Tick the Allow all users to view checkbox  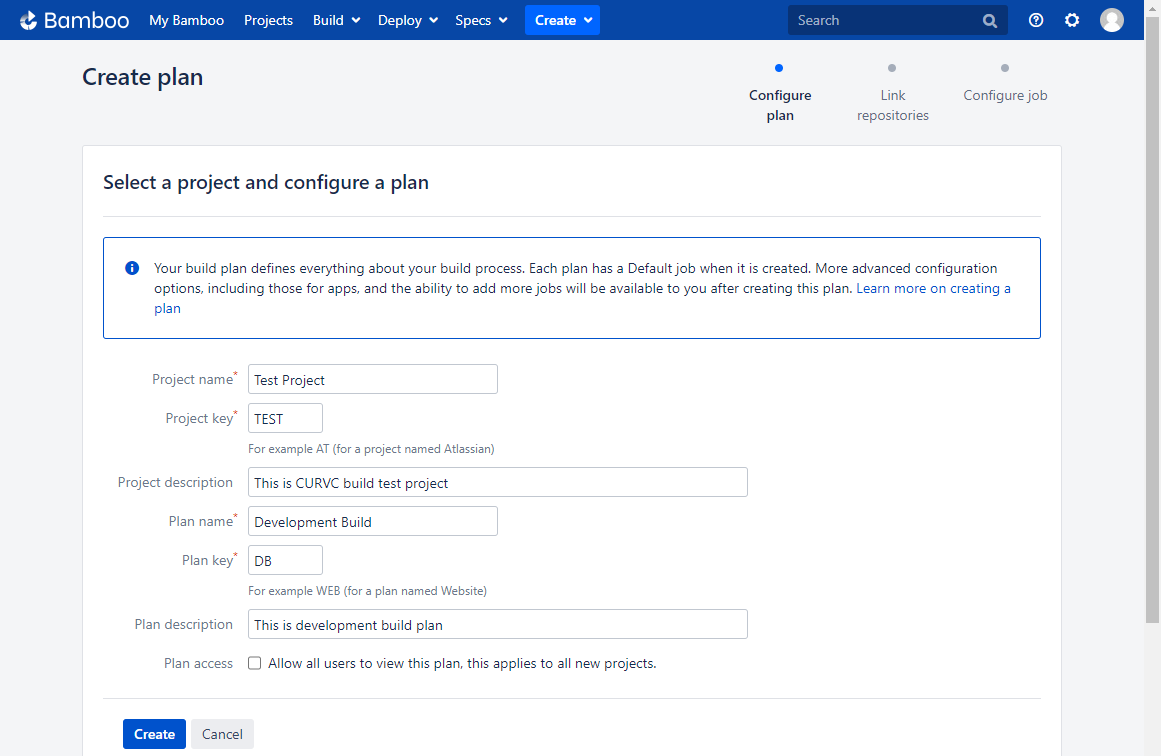pyautogui.click(x=255, y=663)
